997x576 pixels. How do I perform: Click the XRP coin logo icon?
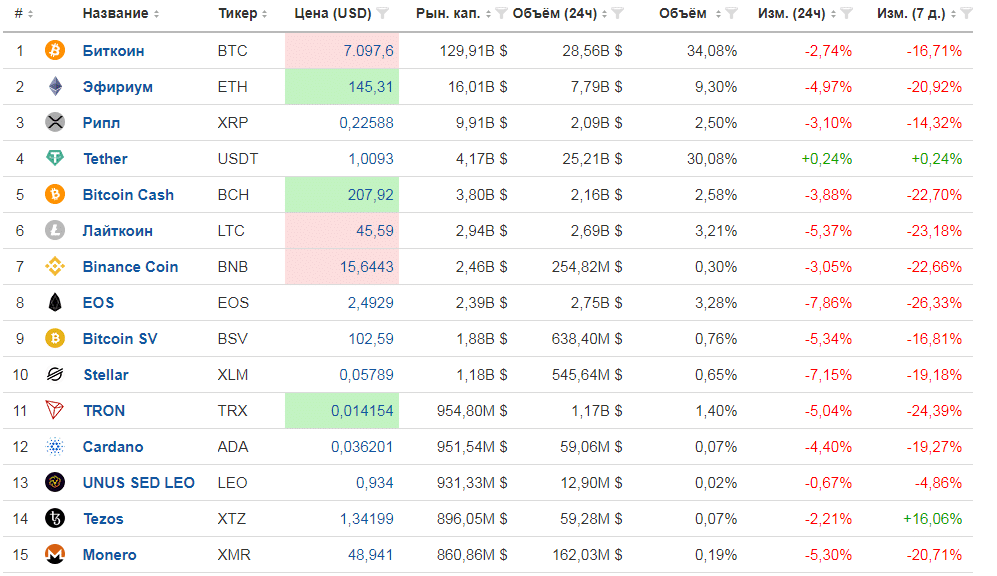(55, 123)
